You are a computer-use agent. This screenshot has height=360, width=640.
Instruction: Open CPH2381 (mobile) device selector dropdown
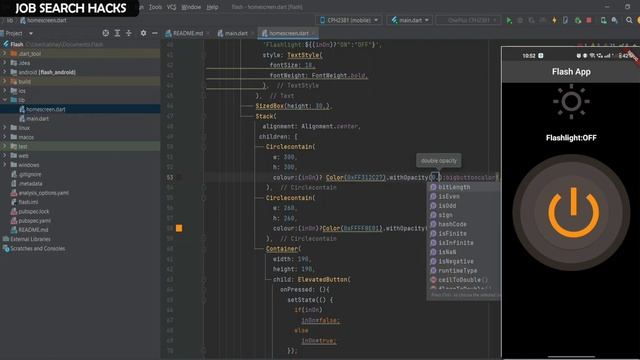(349, 20)
